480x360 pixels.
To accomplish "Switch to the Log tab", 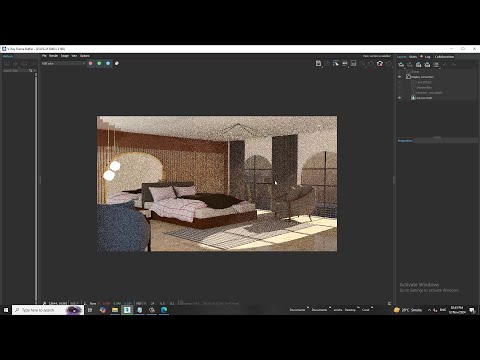I will 426,57.
